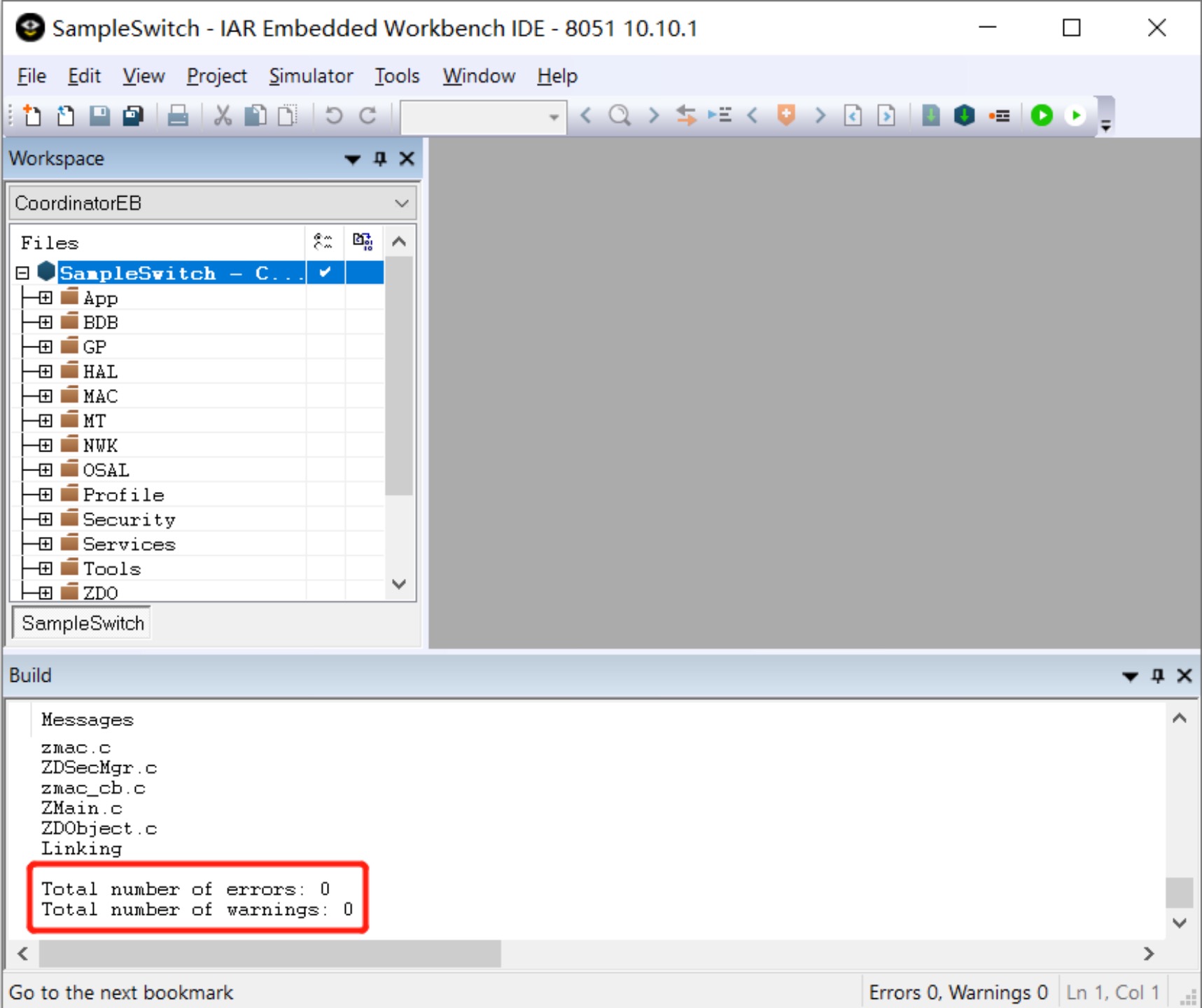This screenshot has width=1202, height=1008.
Task: Select the SampleSwitch workspace tab
Action: [82, 623]
